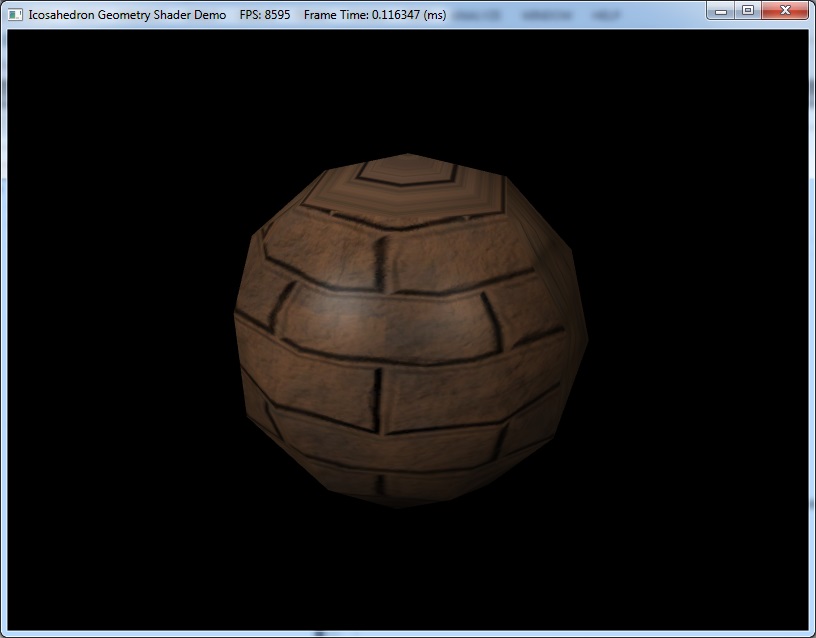Click the black viewport area above the sphere
The image size is (816, 638).
pos(408,90)
